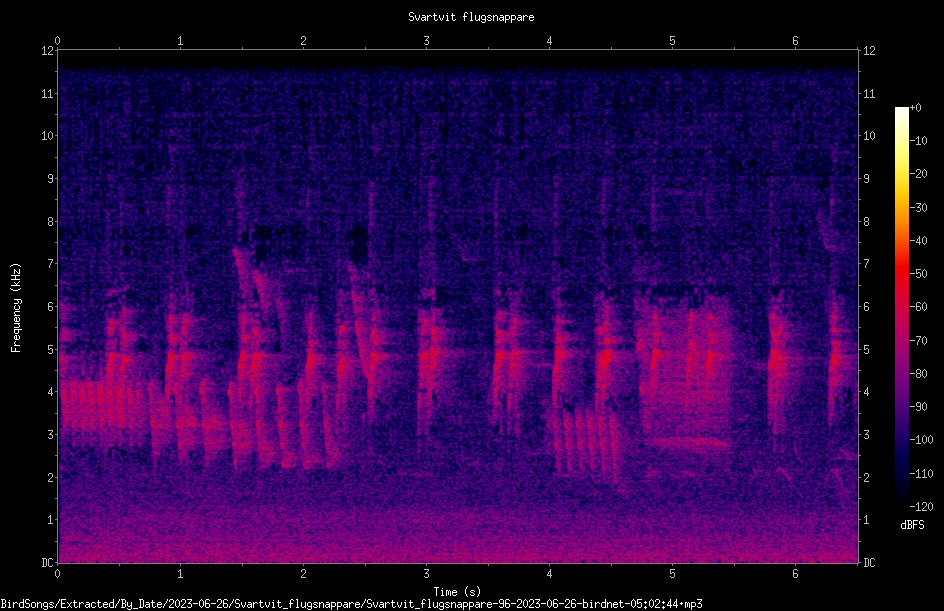Click the "12" label on the right frequency axis
944x611 pixels.
869,51
